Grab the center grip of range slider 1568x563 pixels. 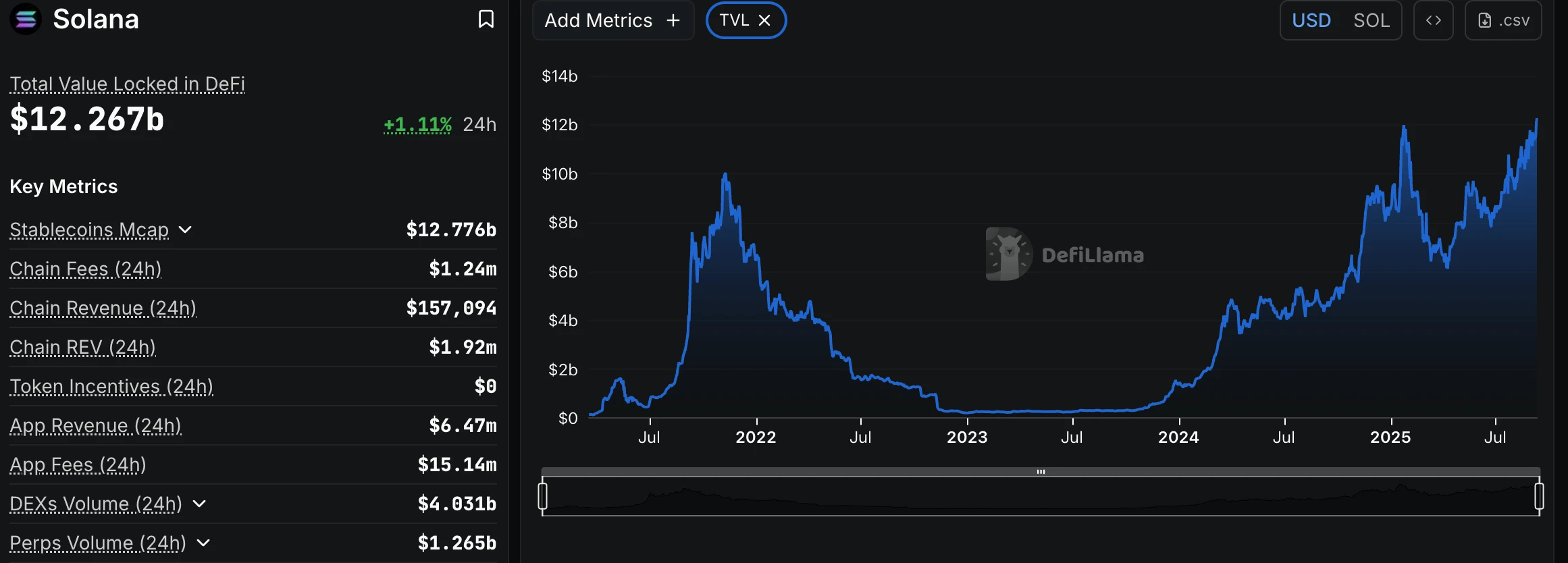(x=1041, y=472)
